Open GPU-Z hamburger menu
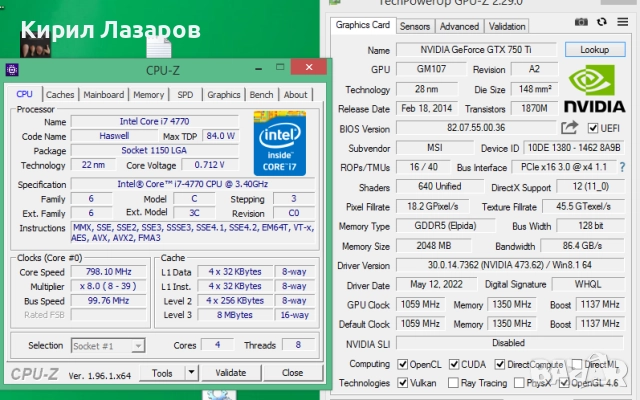640x400 pixels. [622, 22]
